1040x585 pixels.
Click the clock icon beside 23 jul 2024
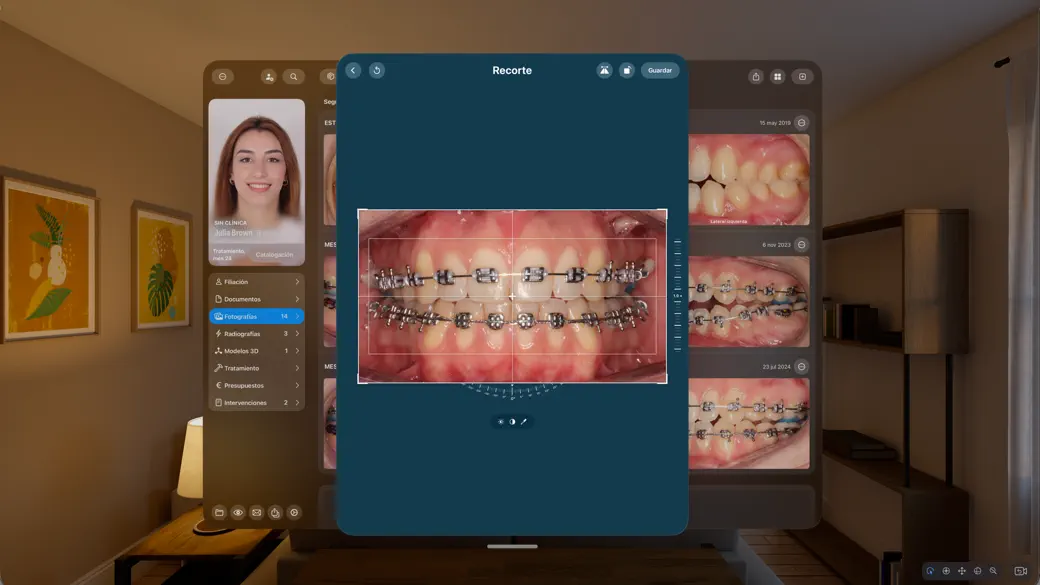point(800,366)
